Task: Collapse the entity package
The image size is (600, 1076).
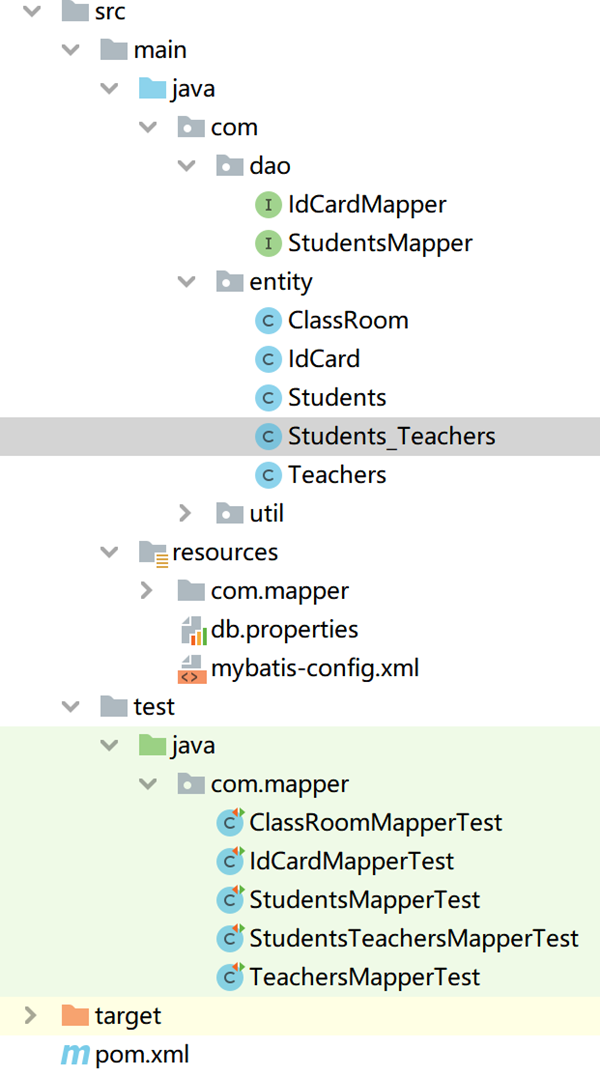Action: click(x=186, y=282)
